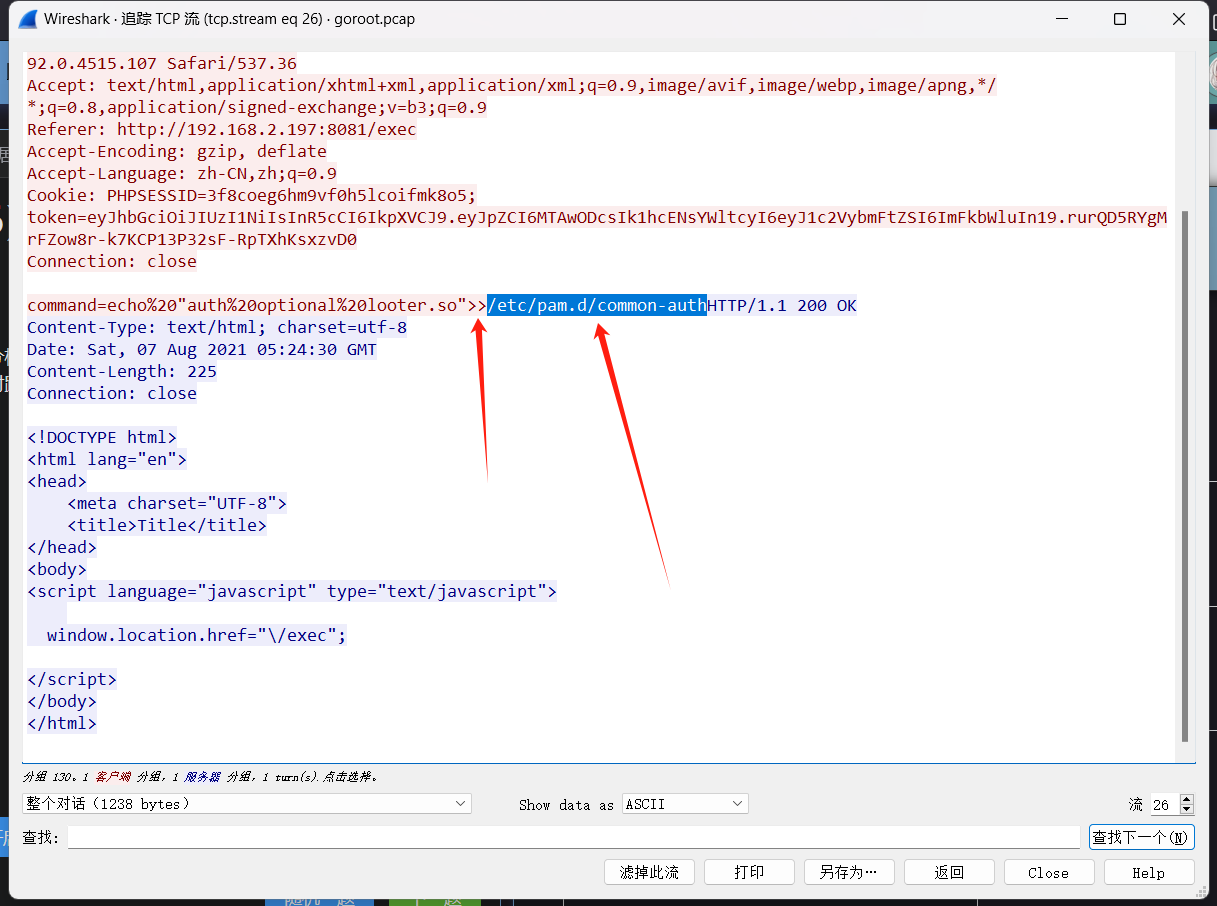Click the closing </html> line

coord(62,723)
